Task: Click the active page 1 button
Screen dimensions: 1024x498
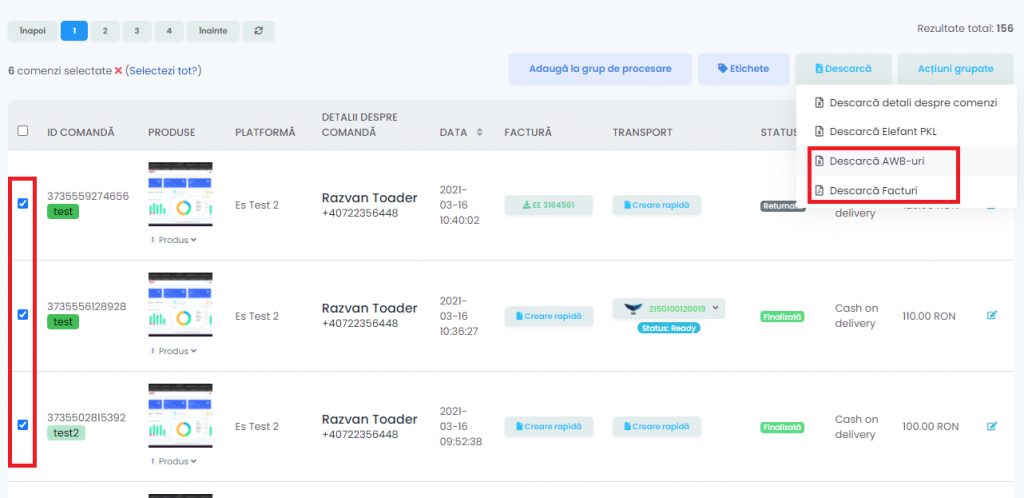Action: pyautogui.click(x=74, y=31)
